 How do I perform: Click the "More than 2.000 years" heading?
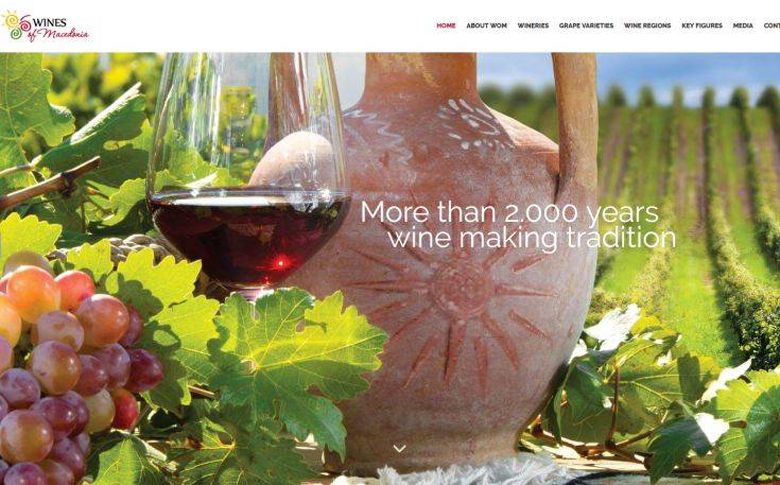tap(509, 212)
